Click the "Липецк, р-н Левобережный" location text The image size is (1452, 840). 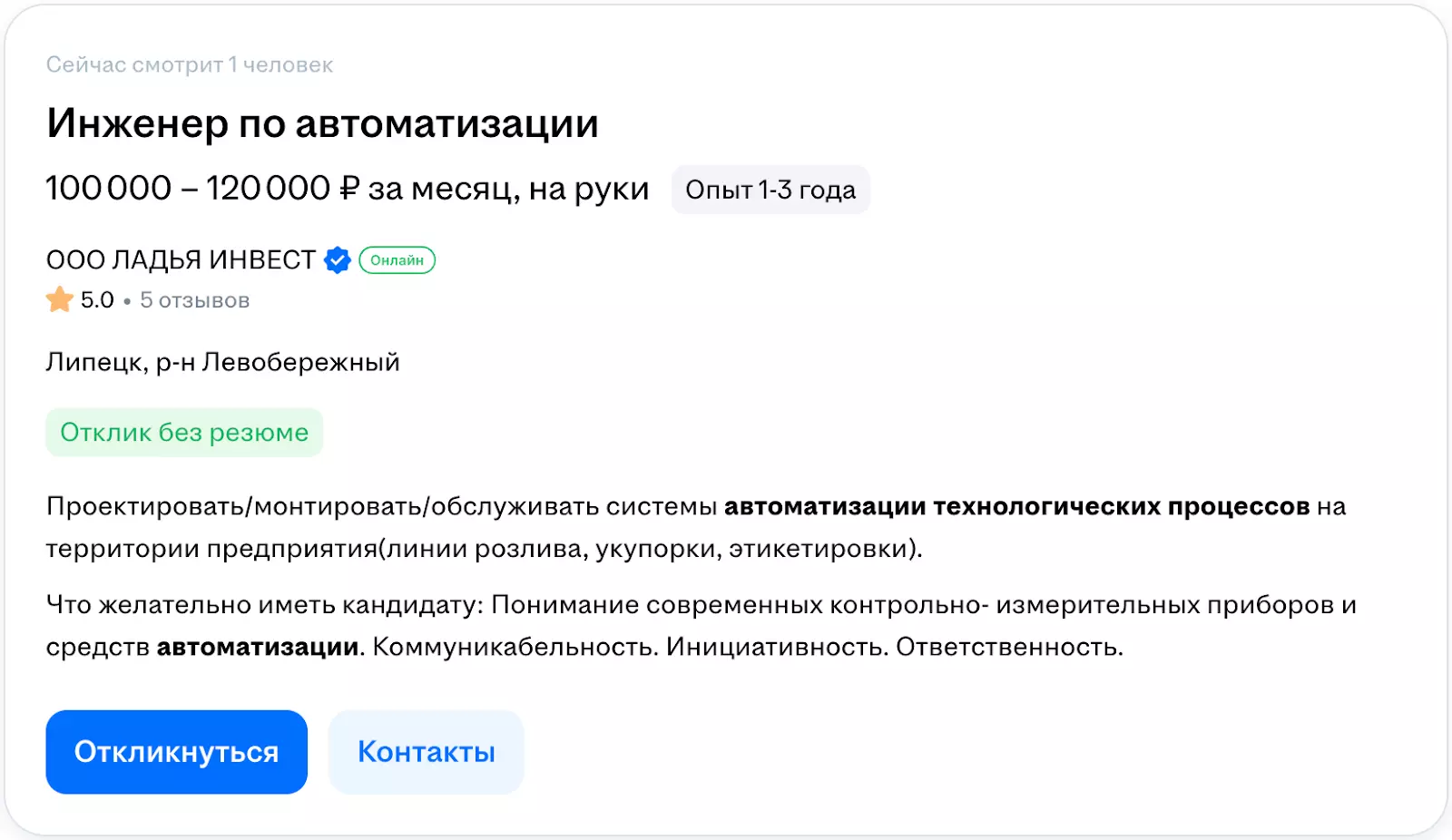coord(222,362)
